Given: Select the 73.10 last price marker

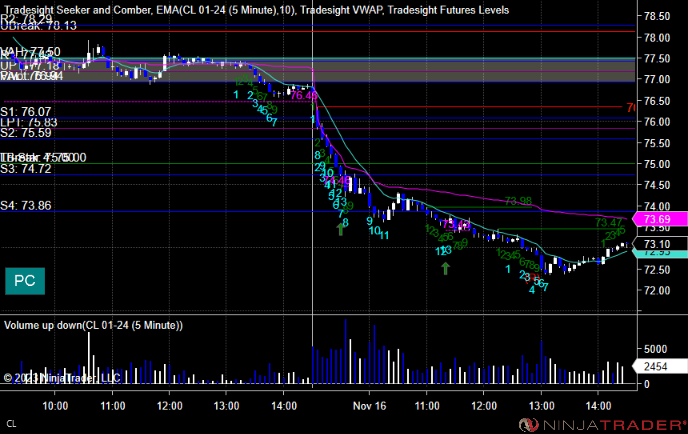Looking at the screenshot, I should tap(659, 244).
